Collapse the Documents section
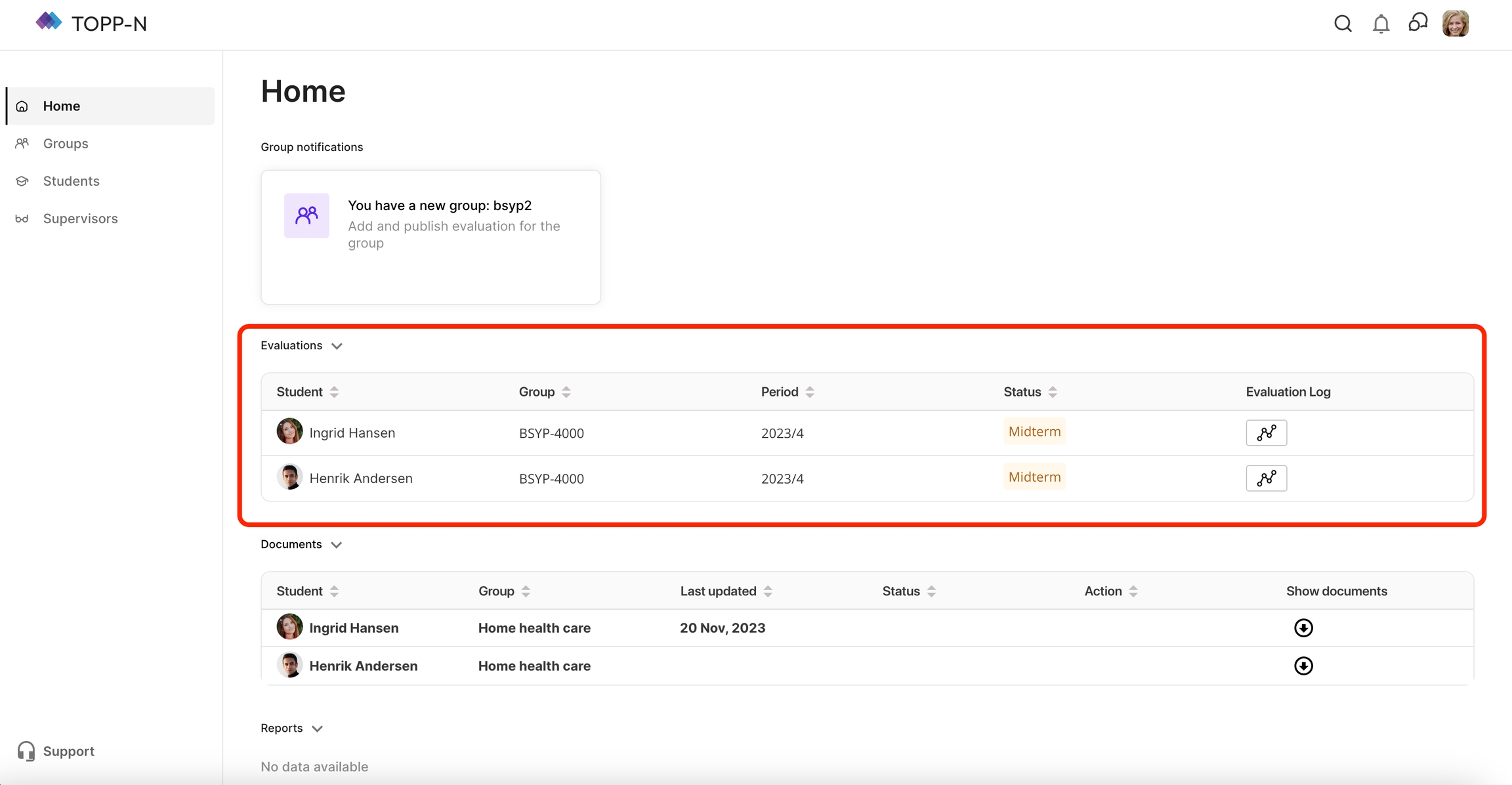Image resolution: width=1512 pixels, height=785 pixels. pos(337,545)
